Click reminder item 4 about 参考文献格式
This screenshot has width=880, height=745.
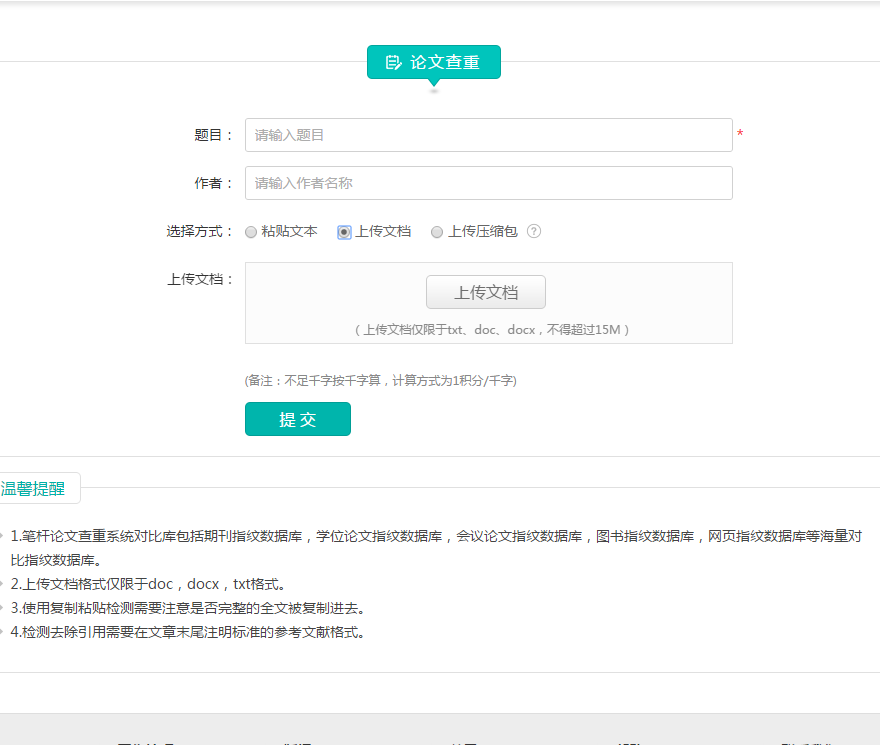[x=188, y=632]
